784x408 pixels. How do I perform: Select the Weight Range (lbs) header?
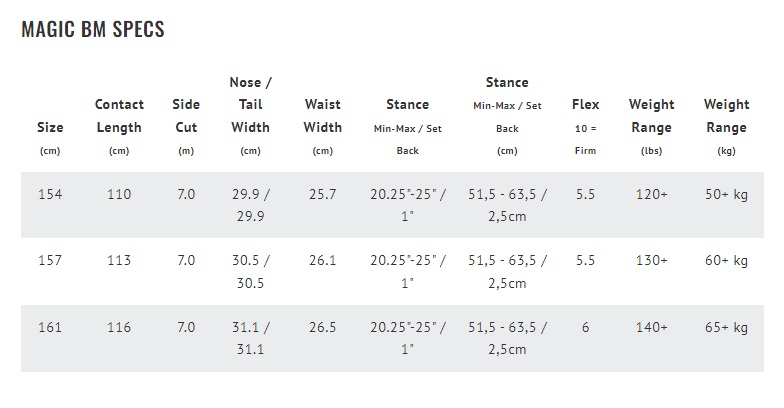[652, 127]
